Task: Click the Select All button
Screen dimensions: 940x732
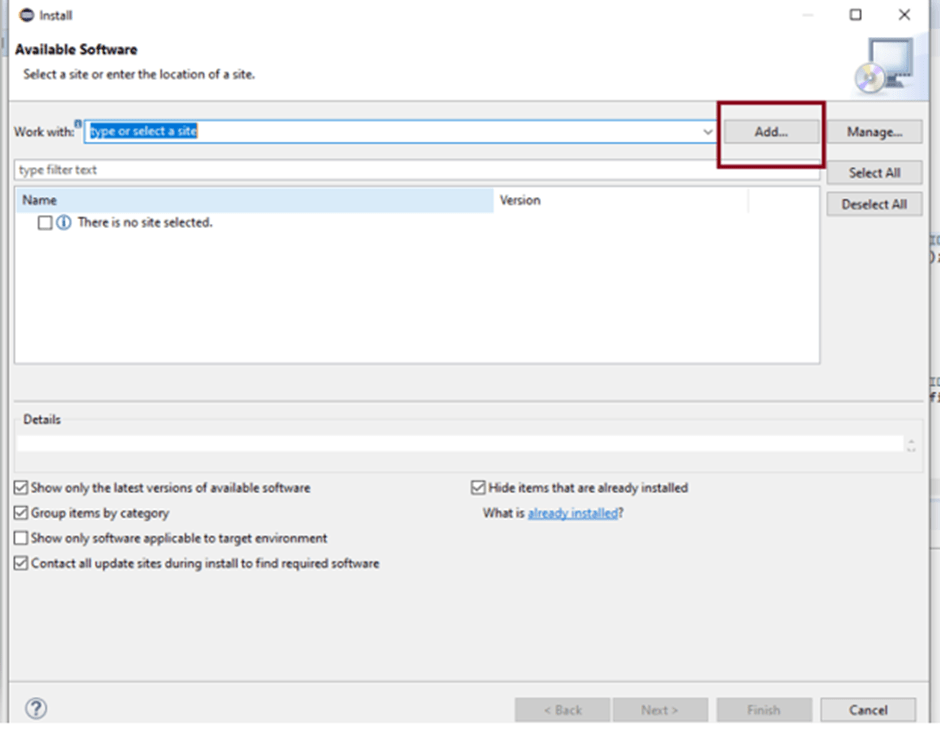Action: coord(874,173)
